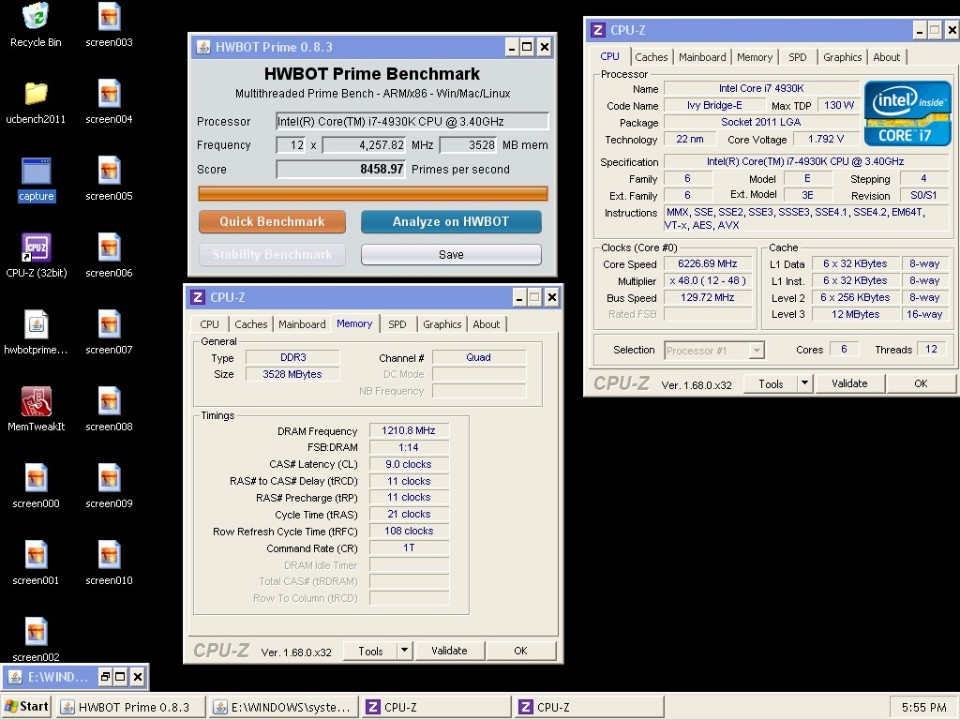960x720 pixels.
Task: Open the Graphics tab in the right CPU-Z window
Action: click(842, 57)
